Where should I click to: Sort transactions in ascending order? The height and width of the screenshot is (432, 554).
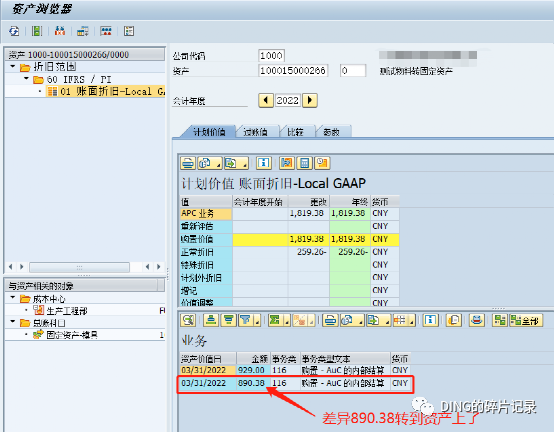[211, 320]
